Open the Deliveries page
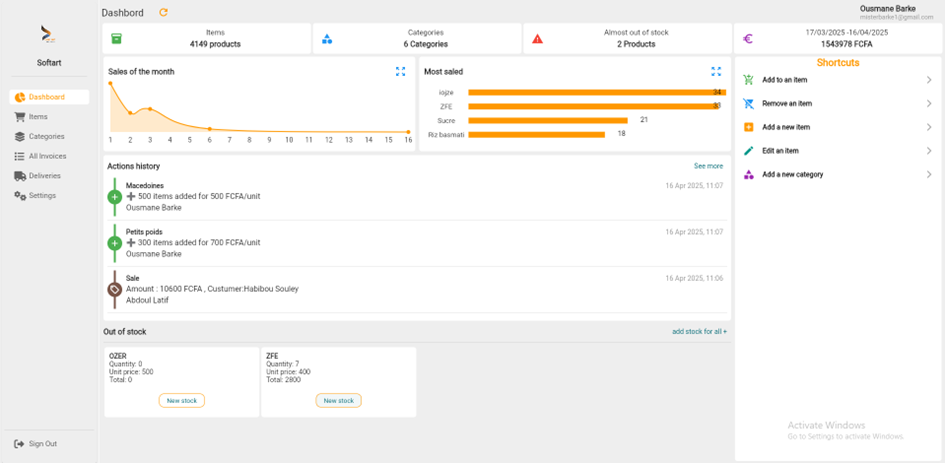The width and height of the screenshot is (945, 463). click(44, 176)
